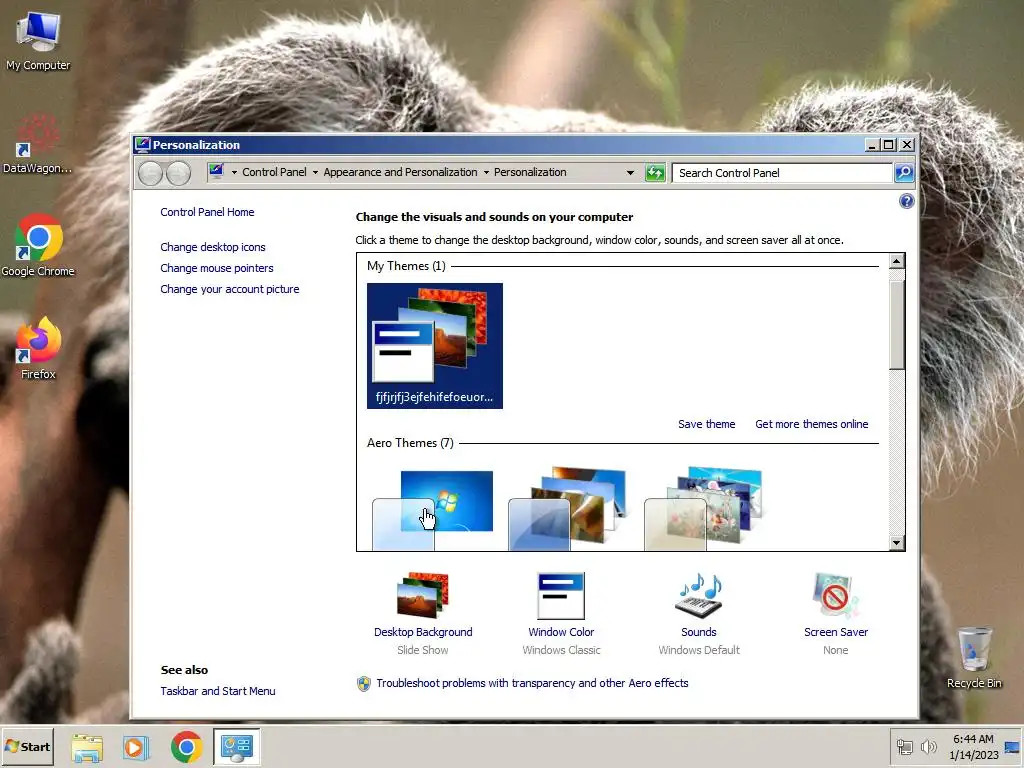The image size is (1024, 768).
Task: Click the shield icon beside Troubleshoot
Action: point(364,684)
